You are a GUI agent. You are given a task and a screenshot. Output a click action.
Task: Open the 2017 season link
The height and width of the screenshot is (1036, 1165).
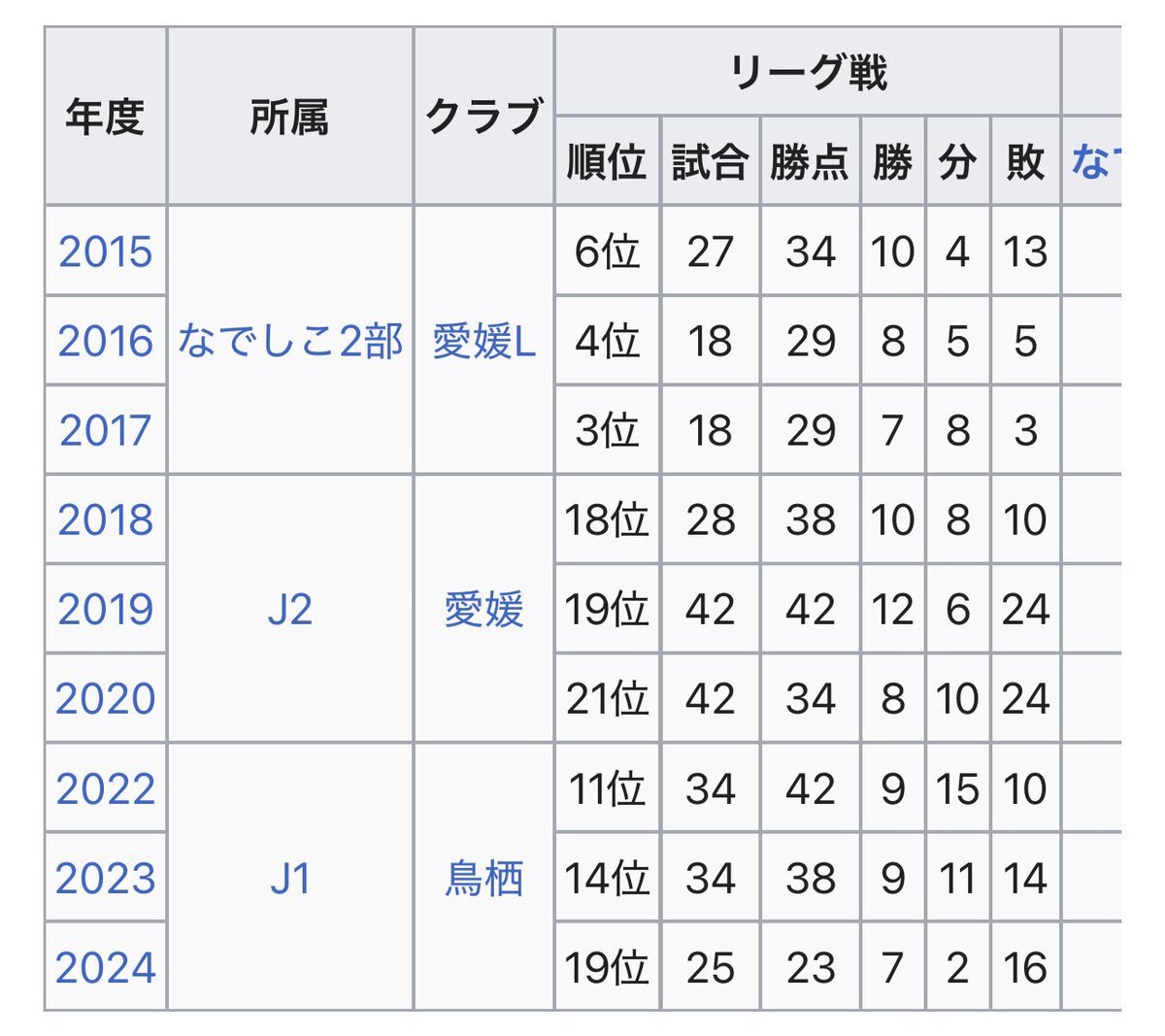pyautogui.click(x=106, y=430)
